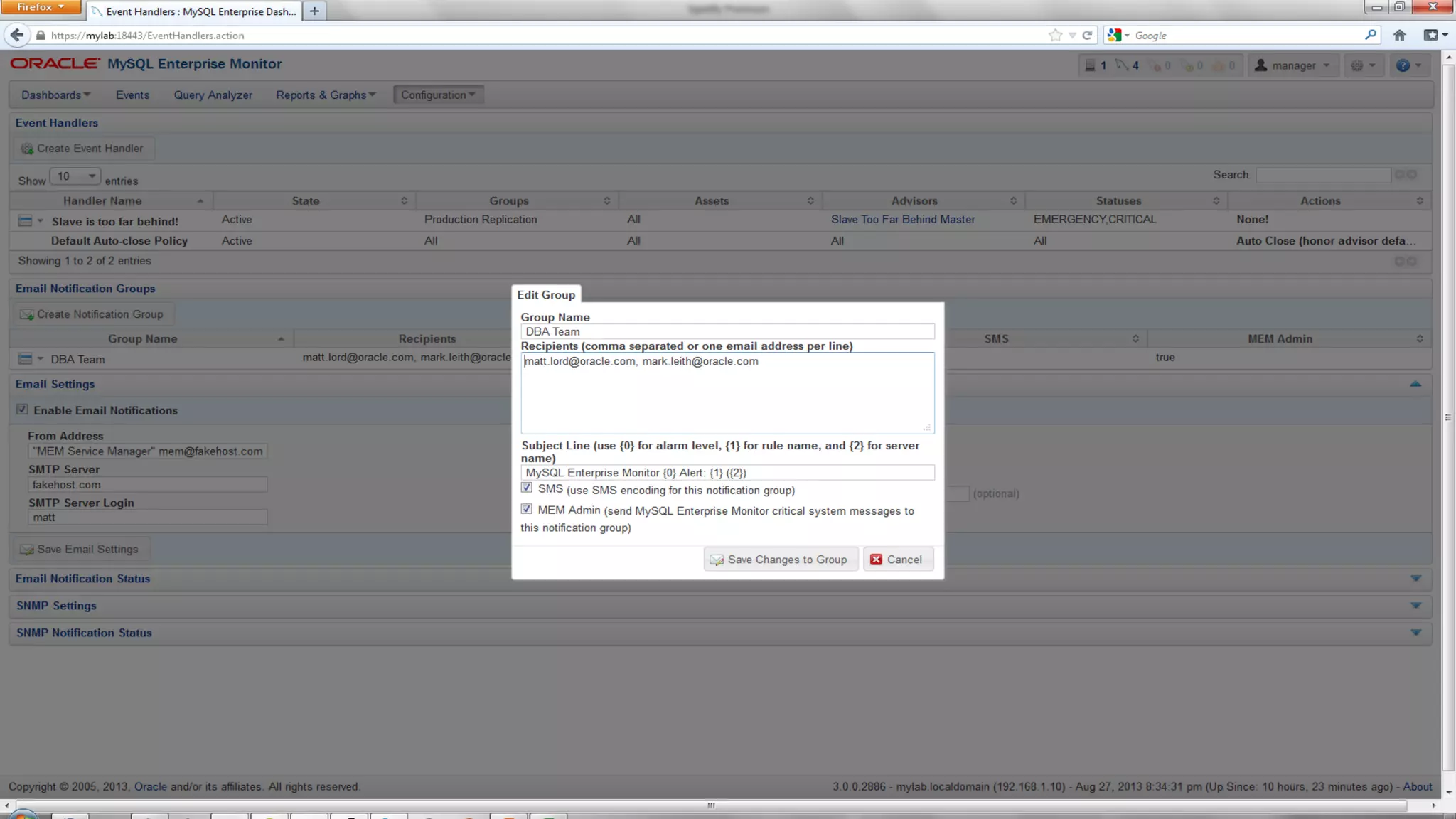Sort by Groups column sort arrows
The image size is (1456, 819).
coord(606,201)
